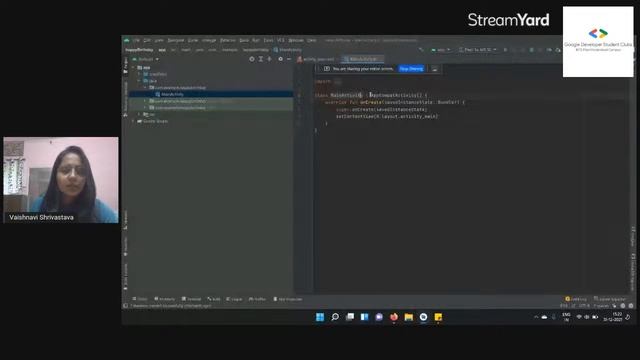This screenshot has height=360, width=640.
Task: Click the make project hammer icon
Action: point(421,50)
